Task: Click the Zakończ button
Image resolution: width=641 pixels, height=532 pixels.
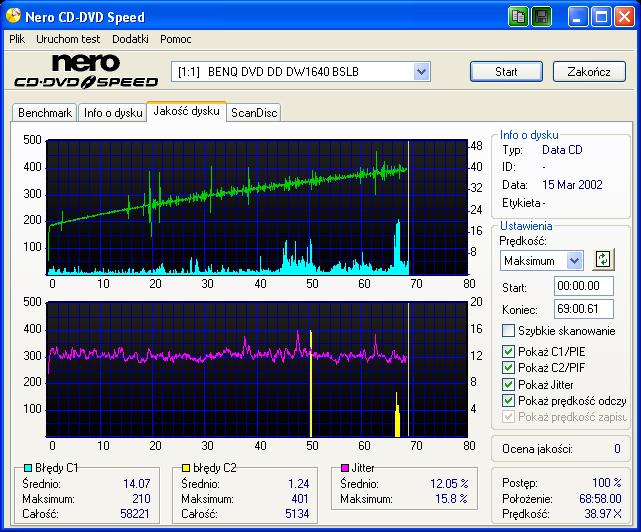Action: click(x=589, y=72)
